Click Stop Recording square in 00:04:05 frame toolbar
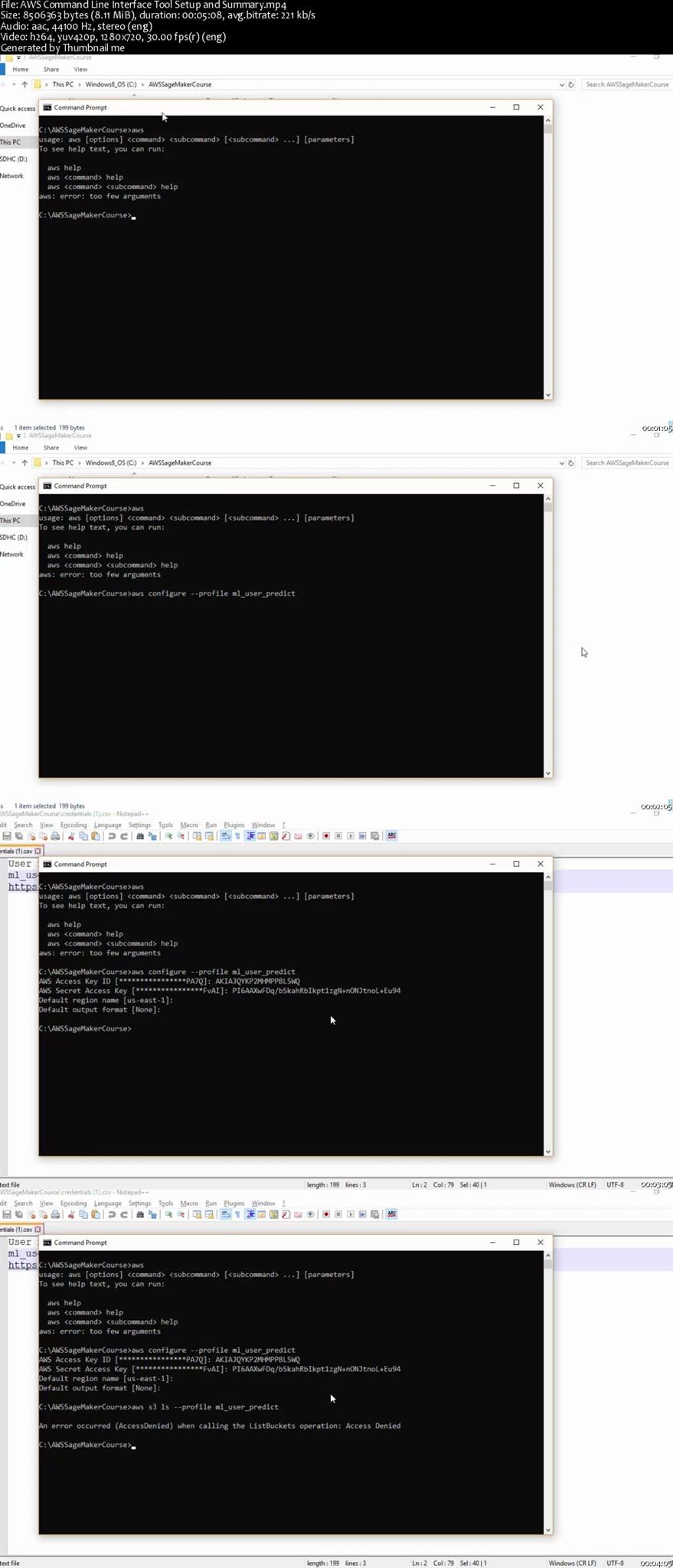This screenshot has height=1568, width=673. tap(338, 1214)
